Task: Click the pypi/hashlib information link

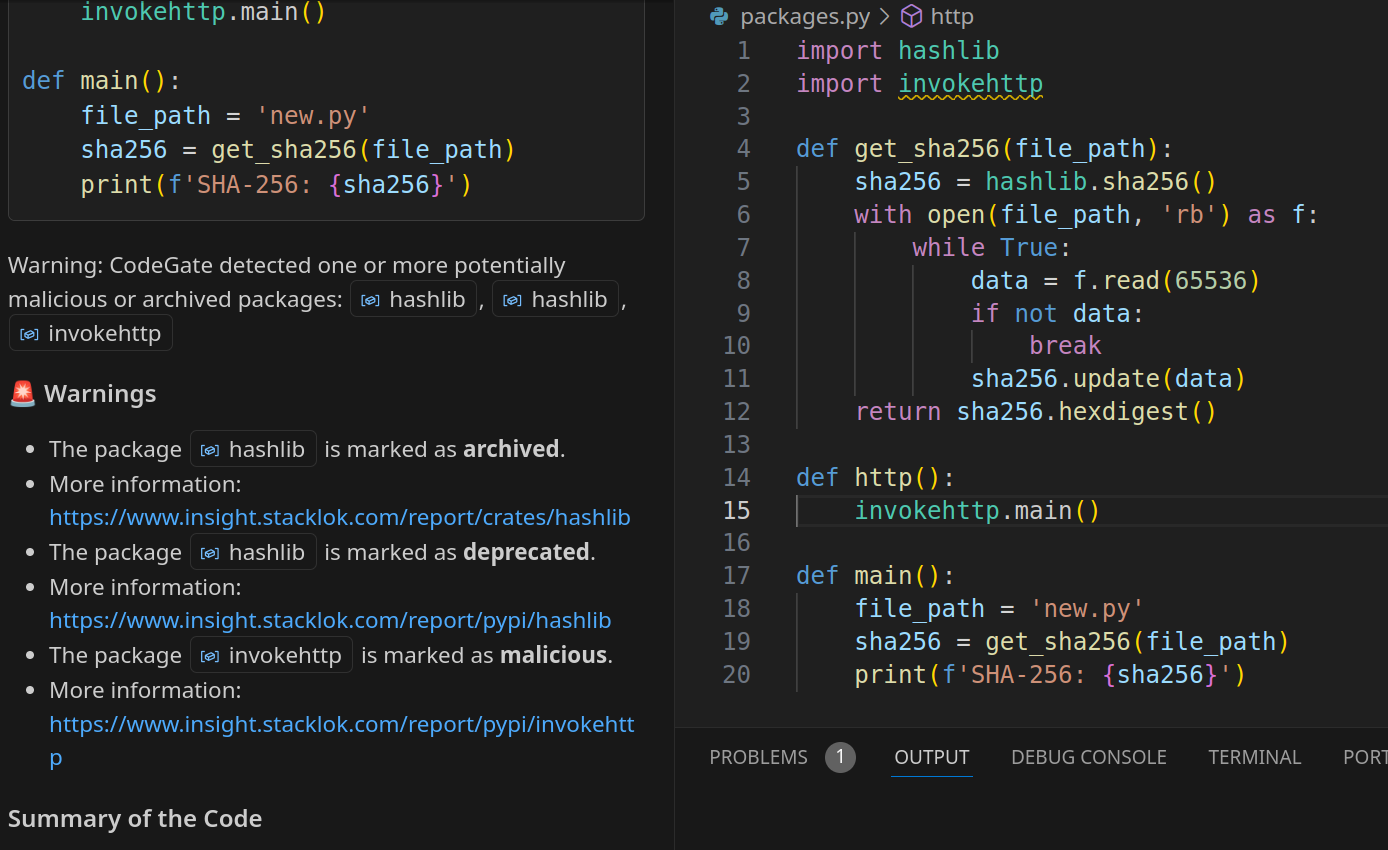Action: pos(331,620)
